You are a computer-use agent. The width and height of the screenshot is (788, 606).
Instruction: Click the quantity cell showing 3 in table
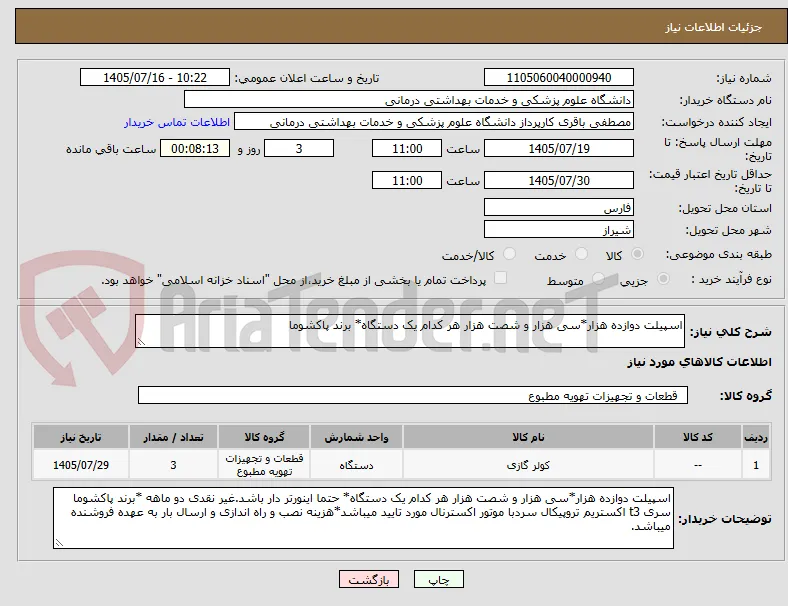tap(173, 465)
